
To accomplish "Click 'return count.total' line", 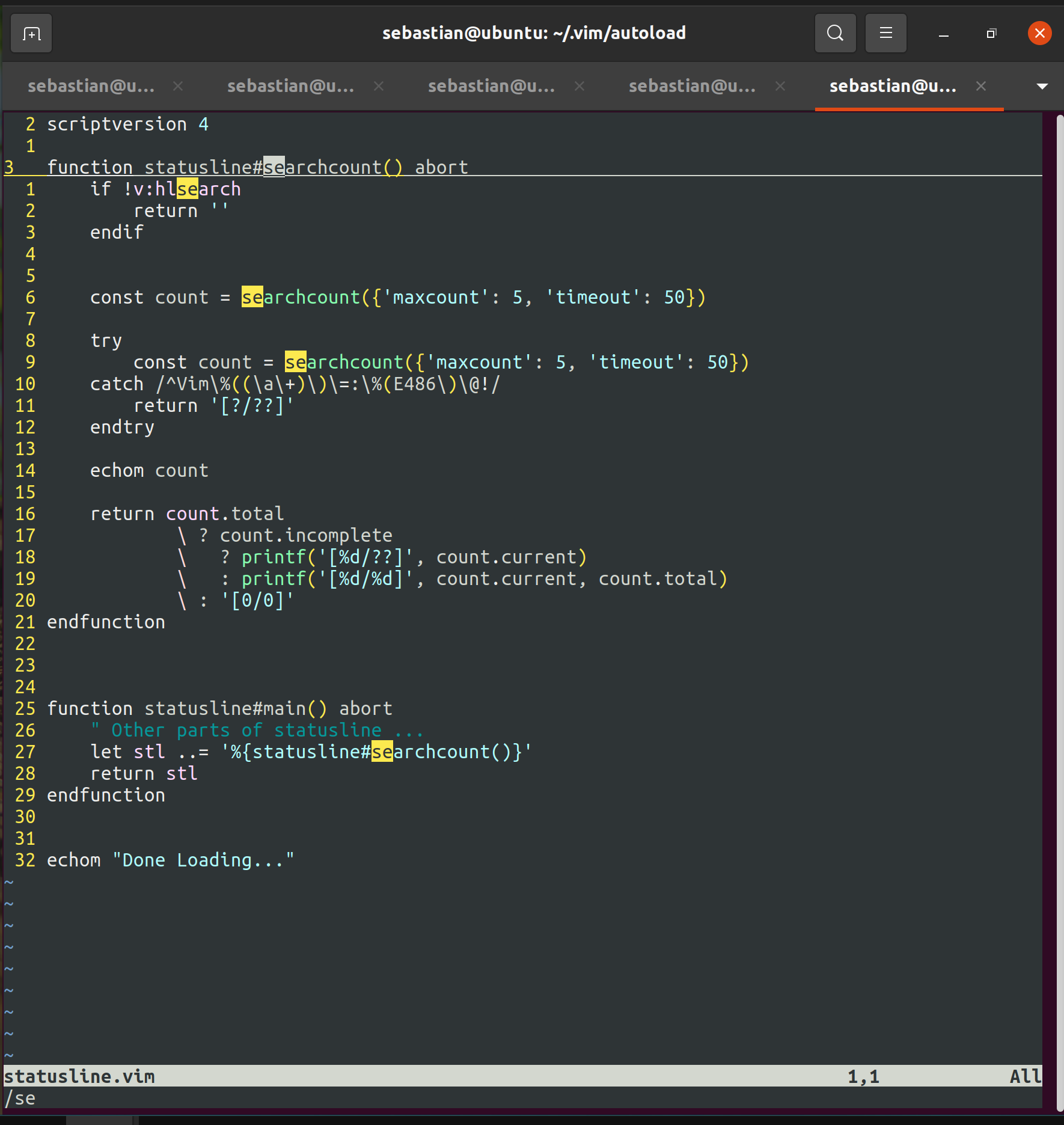I will 187,513.
